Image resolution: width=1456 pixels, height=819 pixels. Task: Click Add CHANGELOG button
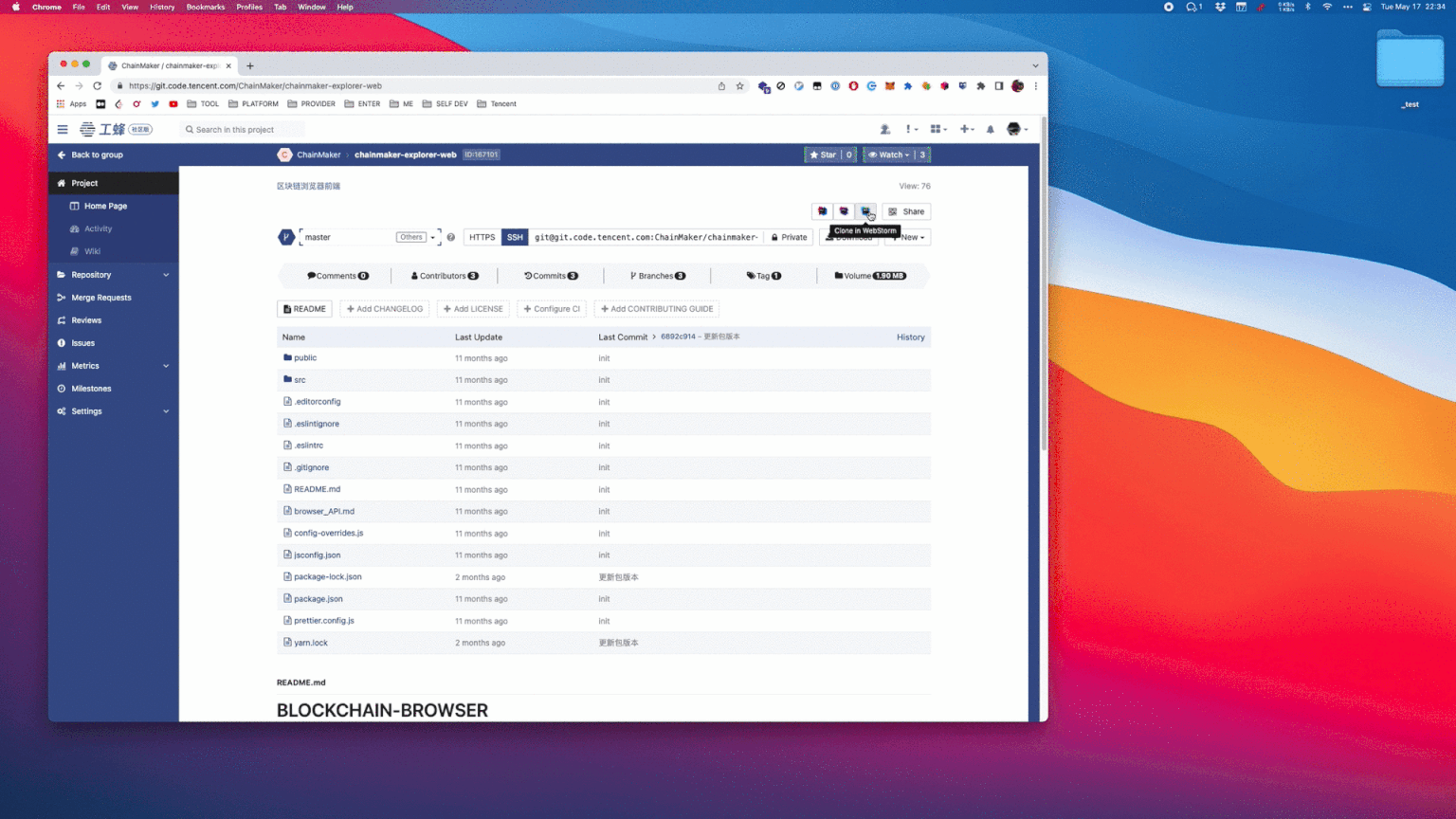tap(385, 309)
